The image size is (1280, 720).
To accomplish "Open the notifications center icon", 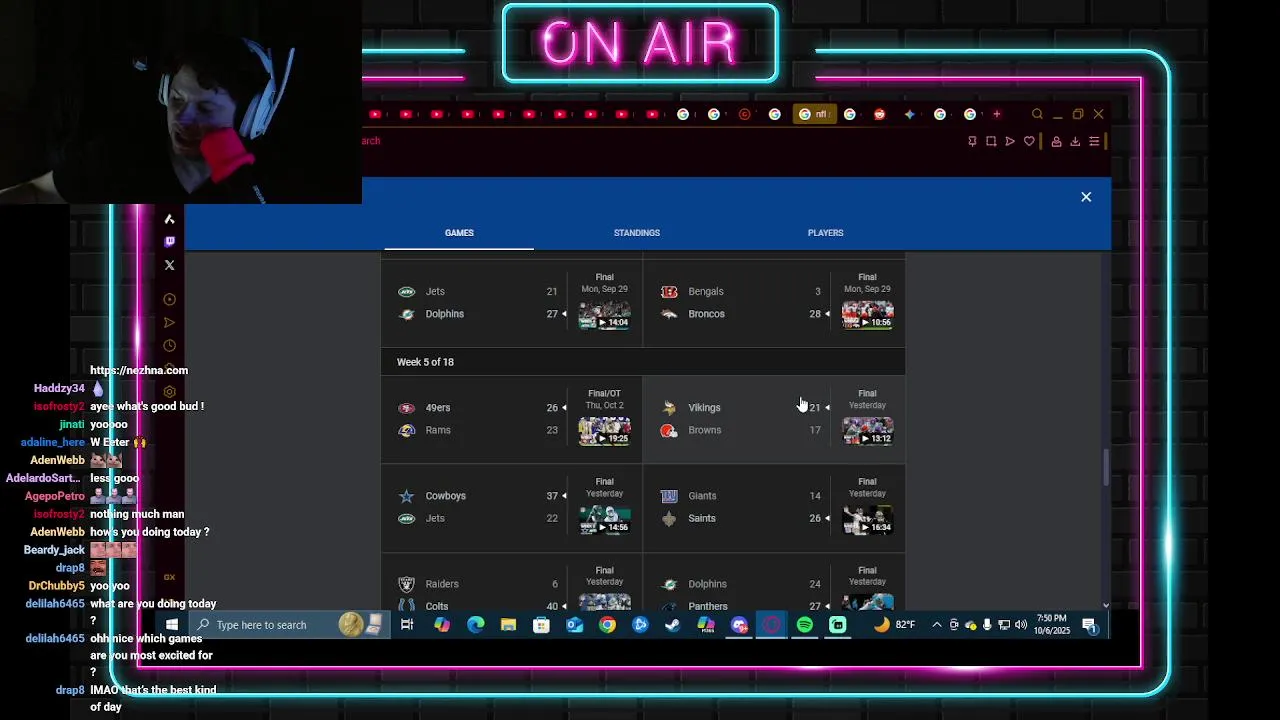I will 1090,626.
